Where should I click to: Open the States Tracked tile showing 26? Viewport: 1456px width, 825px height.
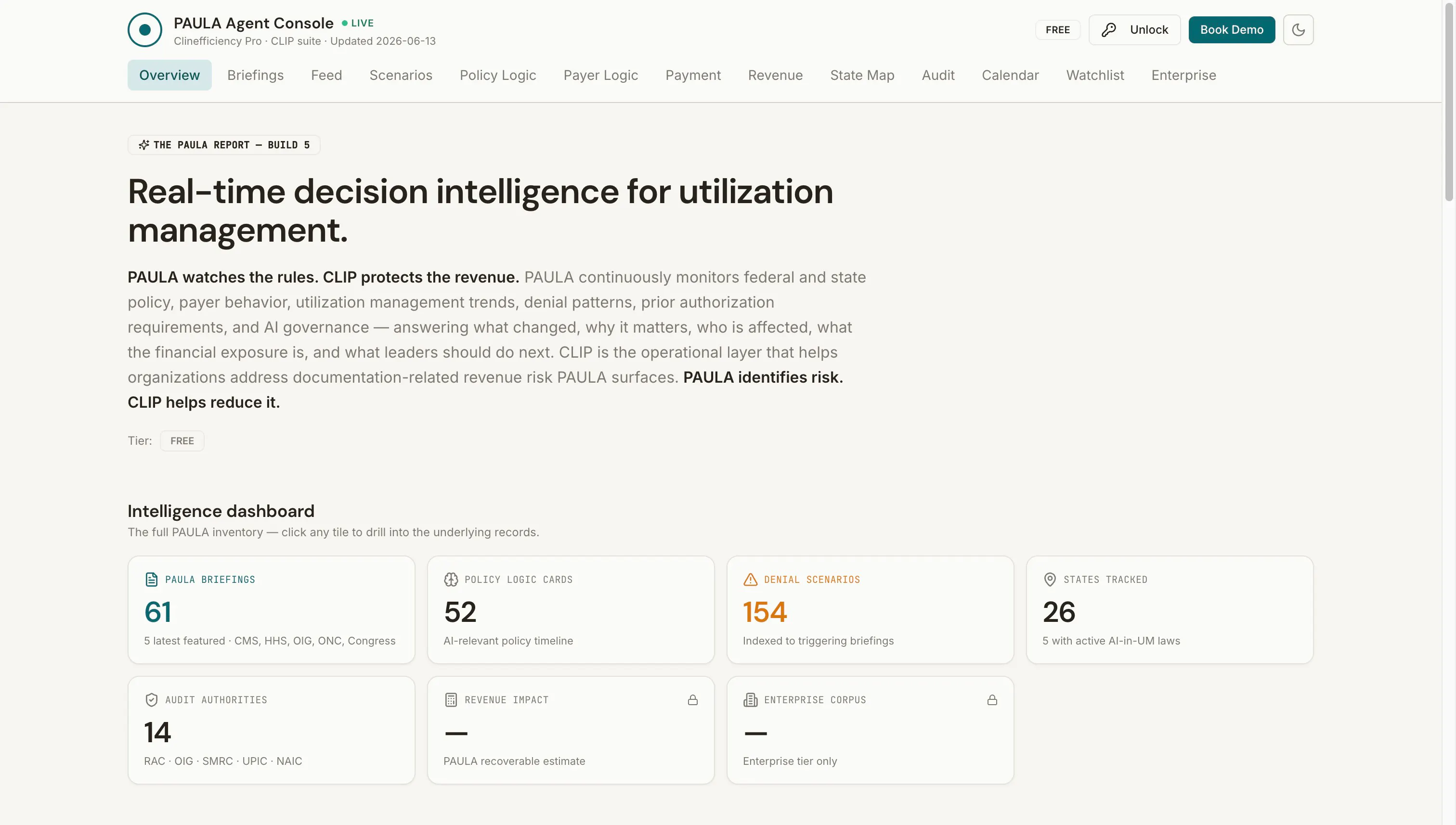click(x=1170, y=610)
